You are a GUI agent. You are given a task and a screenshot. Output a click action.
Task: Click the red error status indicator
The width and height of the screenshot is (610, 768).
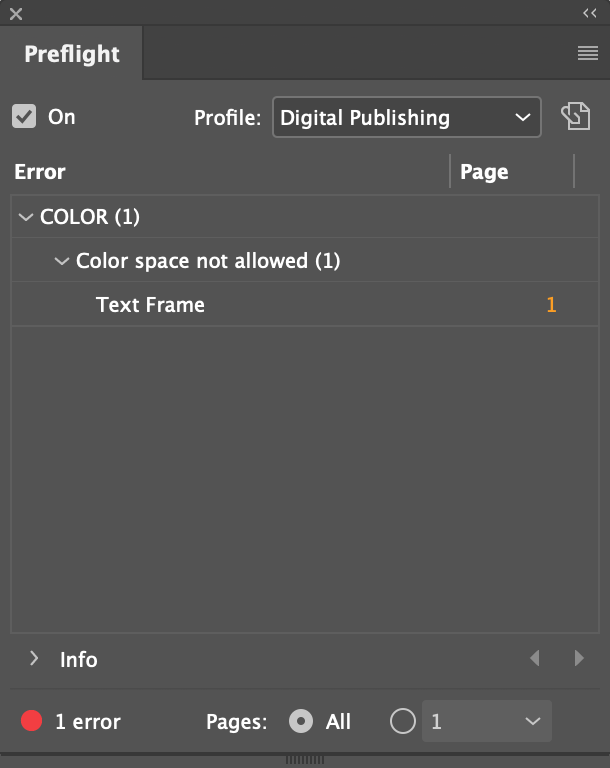(x=31, y=721)
